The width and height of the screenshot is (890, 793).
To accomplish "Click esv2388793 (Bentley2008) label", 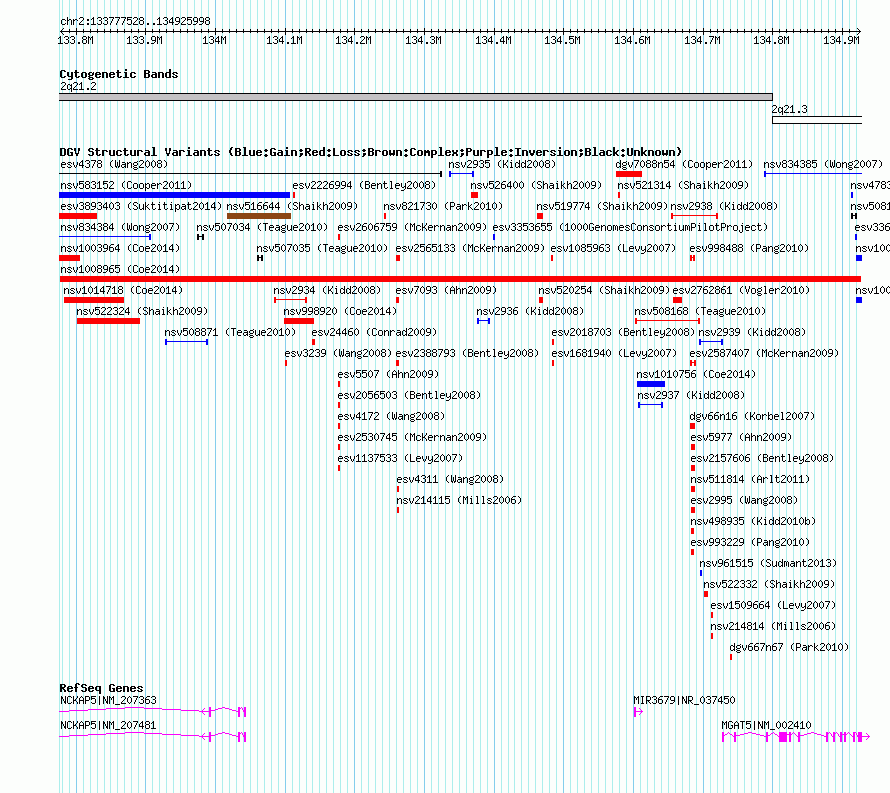I will [x=467, y=353].
